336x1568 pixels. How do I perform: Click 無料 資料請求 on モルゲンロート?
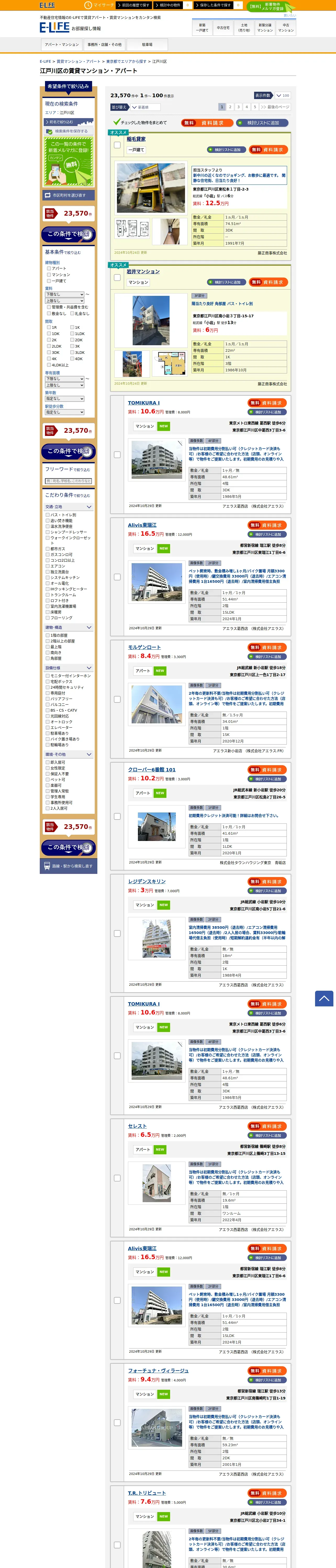pos(267,647)
